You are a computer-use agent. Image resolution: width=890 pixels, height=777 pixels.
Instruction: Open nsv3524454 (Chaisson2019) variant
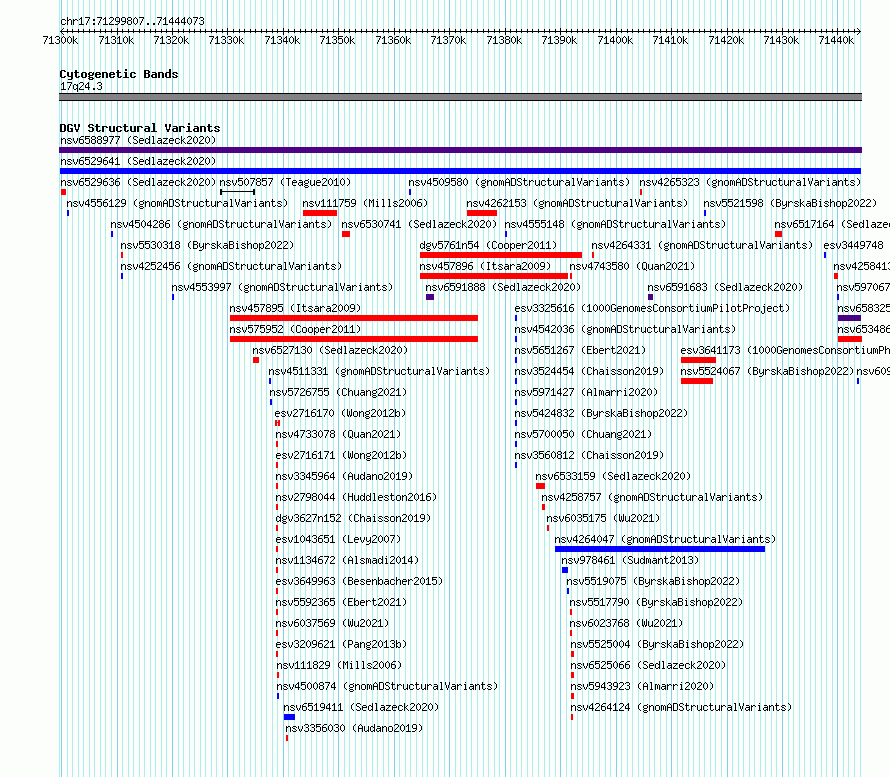(589, 371)
